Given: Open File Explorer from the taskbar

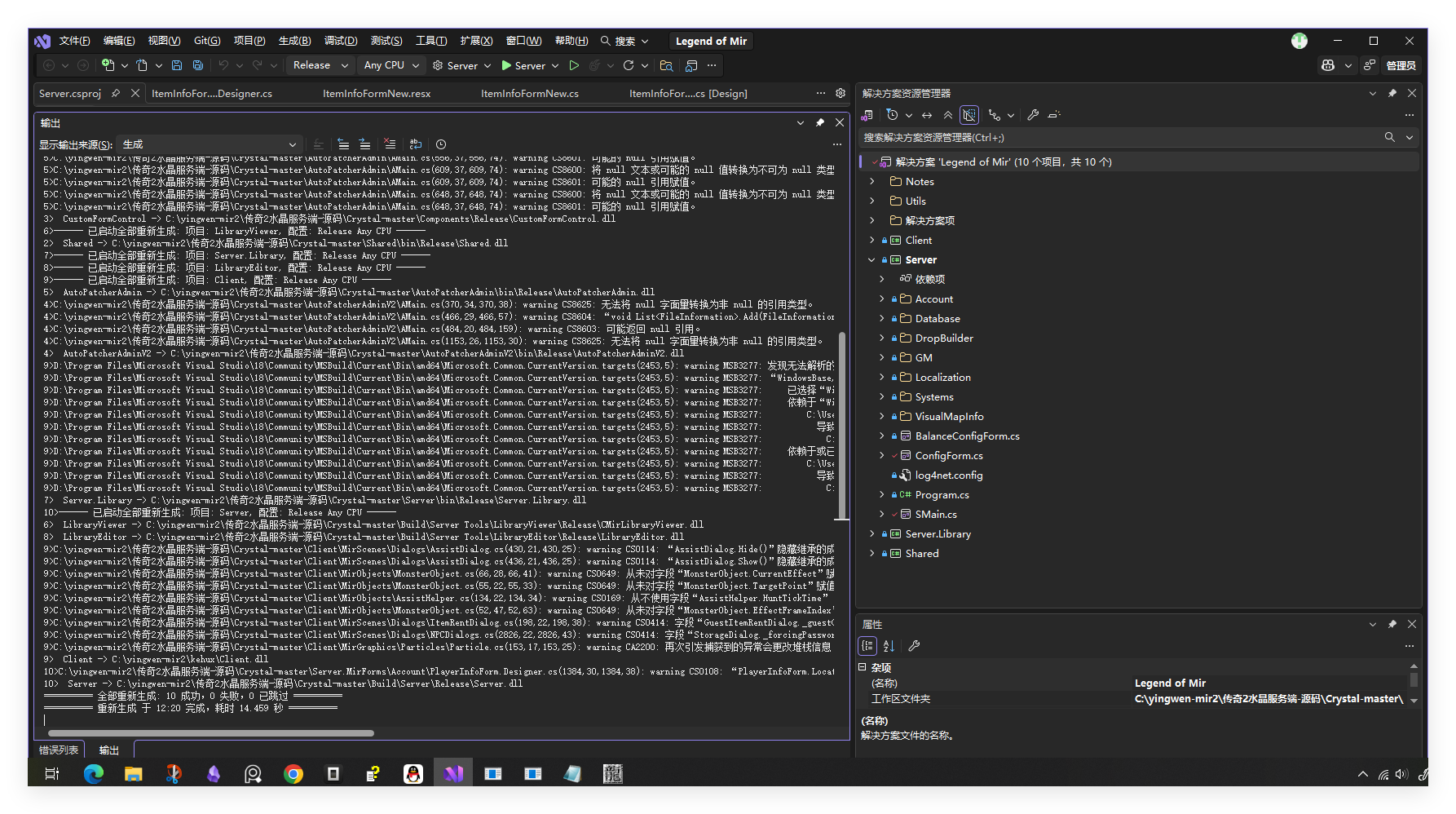Looking at the screenshot, I should [133, 774].
